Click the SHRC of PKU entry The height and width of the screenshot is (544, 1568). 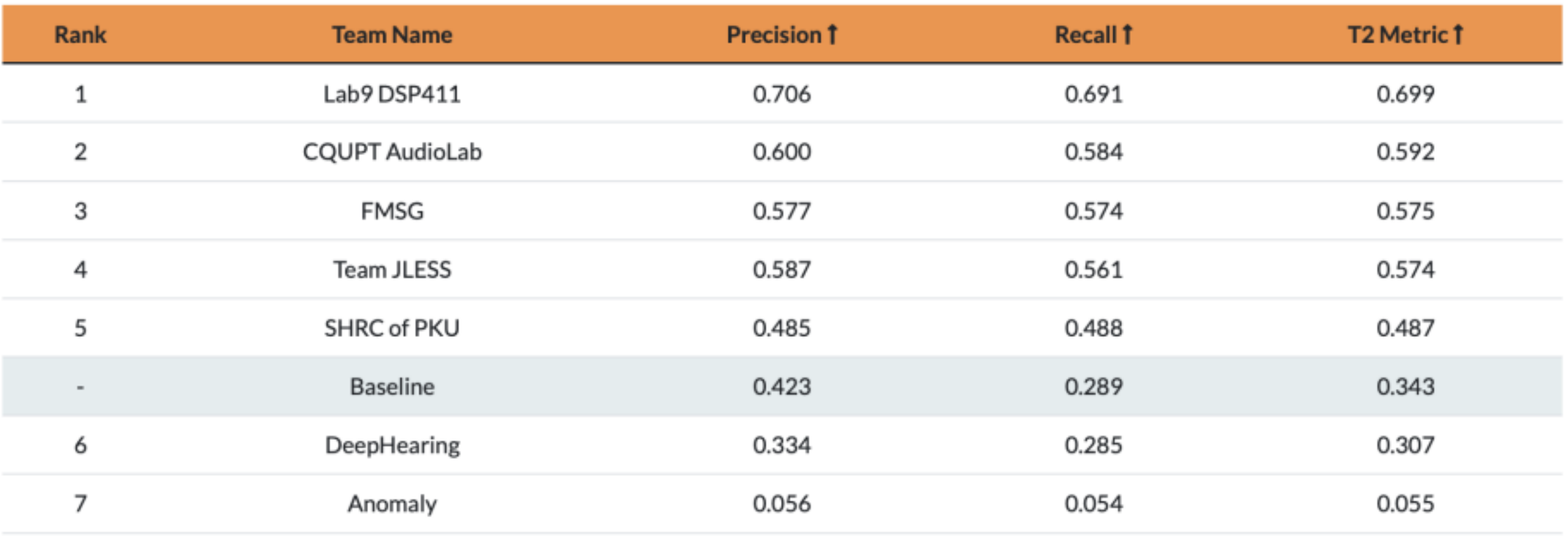coord(392,328)
